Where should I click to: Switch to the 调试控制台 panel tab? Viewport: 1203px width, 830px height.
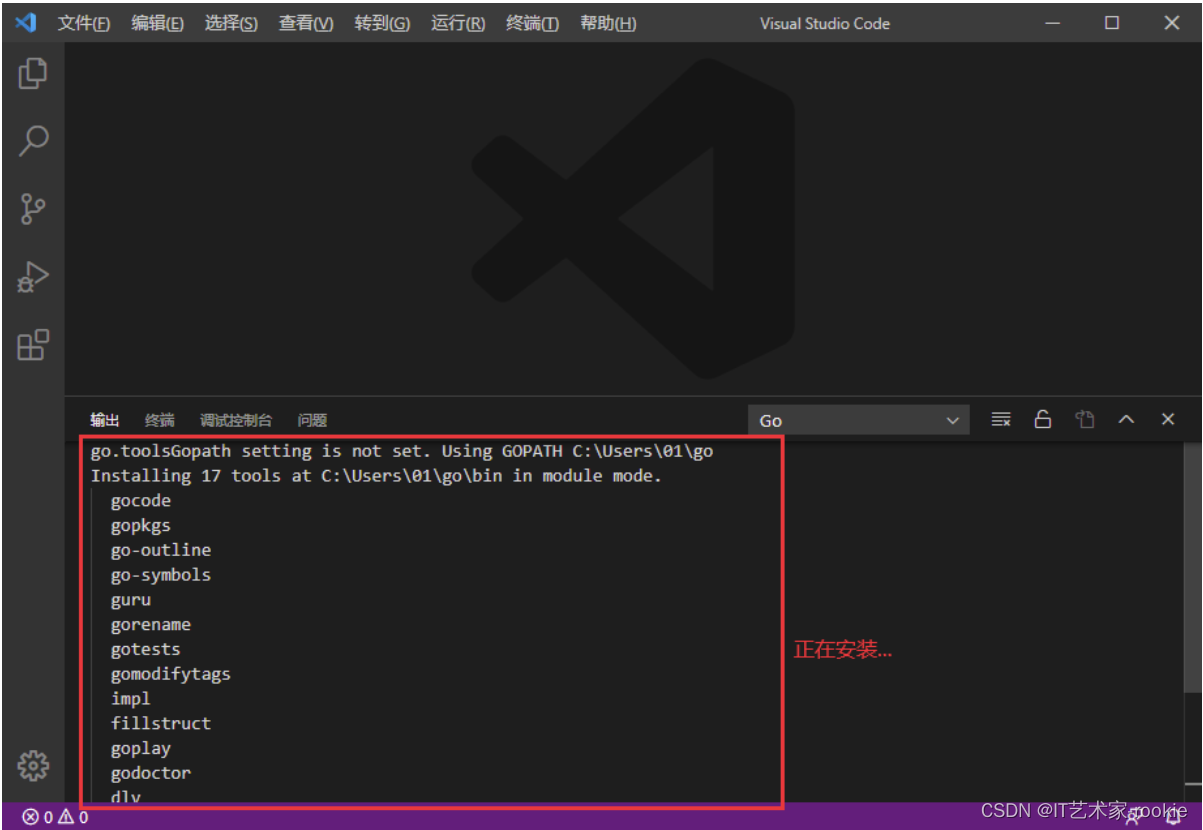(x=235, y=420)
